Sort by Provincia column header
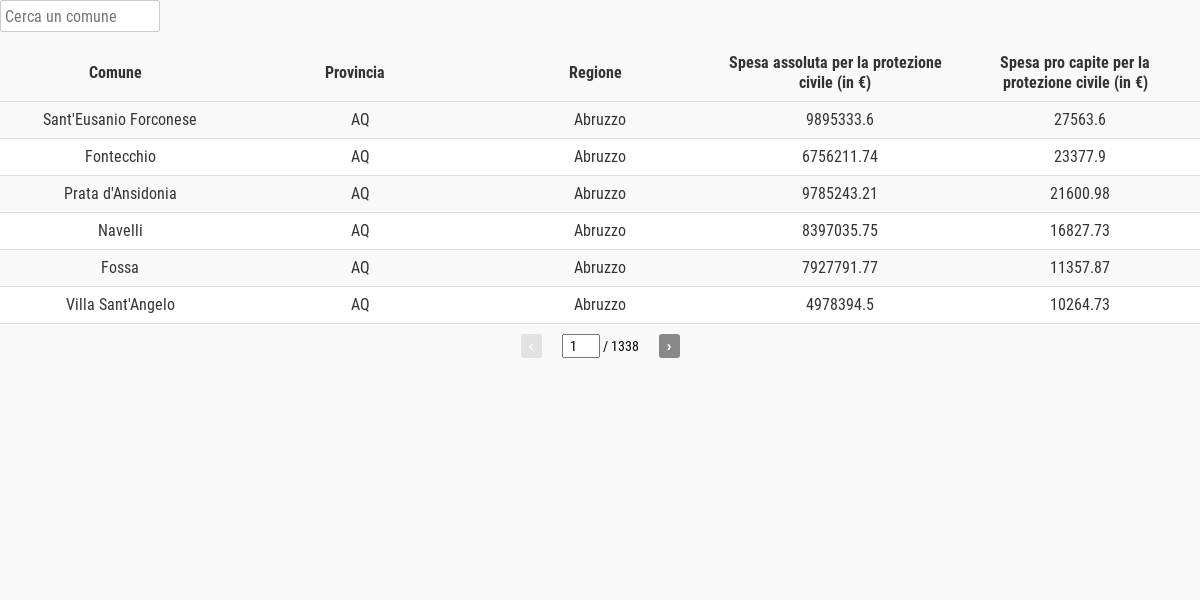The width and height of the screenshot is (1200, 600). click(x=355, y=72)
